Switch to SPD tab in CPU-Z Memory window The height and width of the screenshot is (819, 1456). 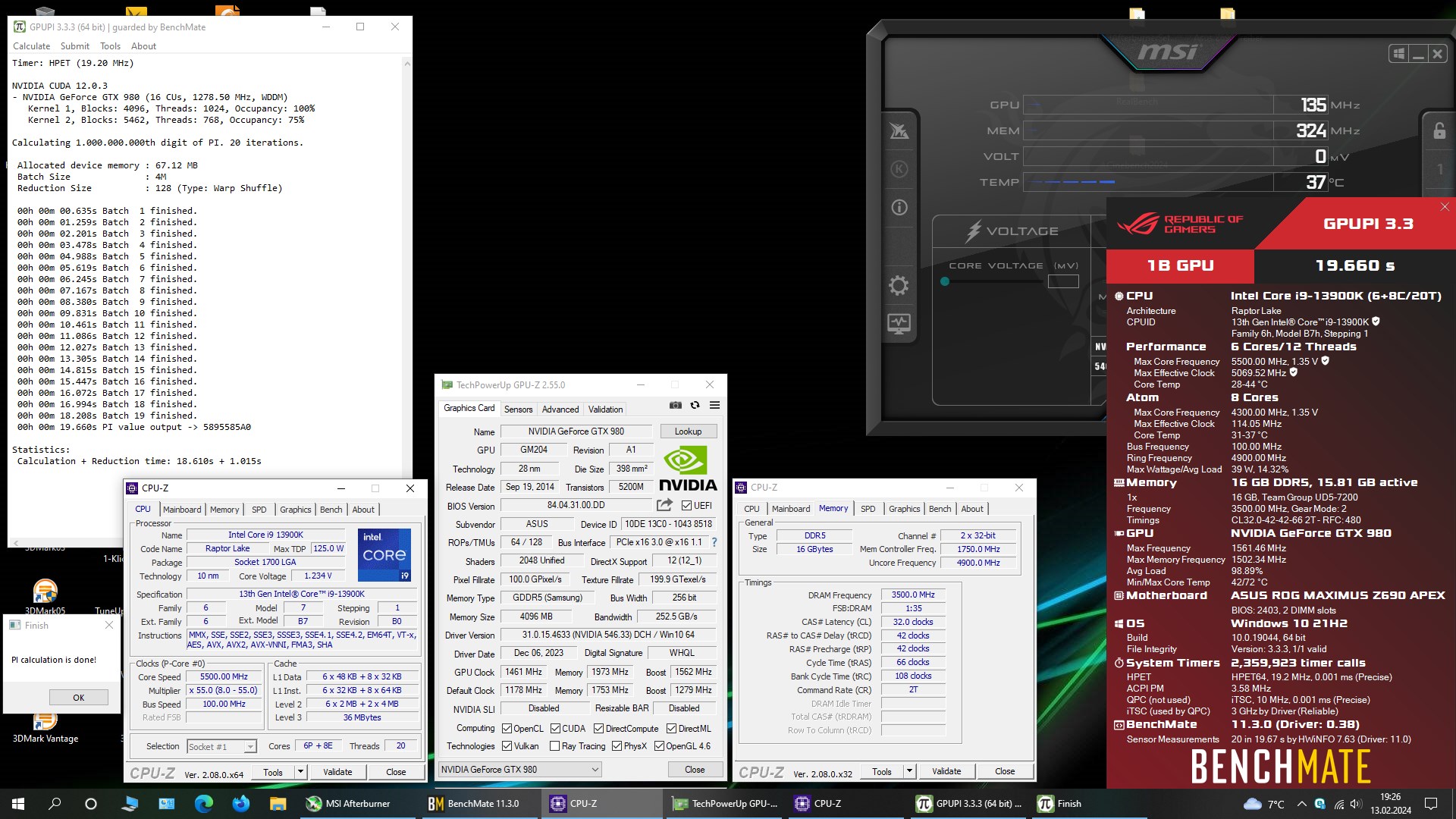point(868,509)
